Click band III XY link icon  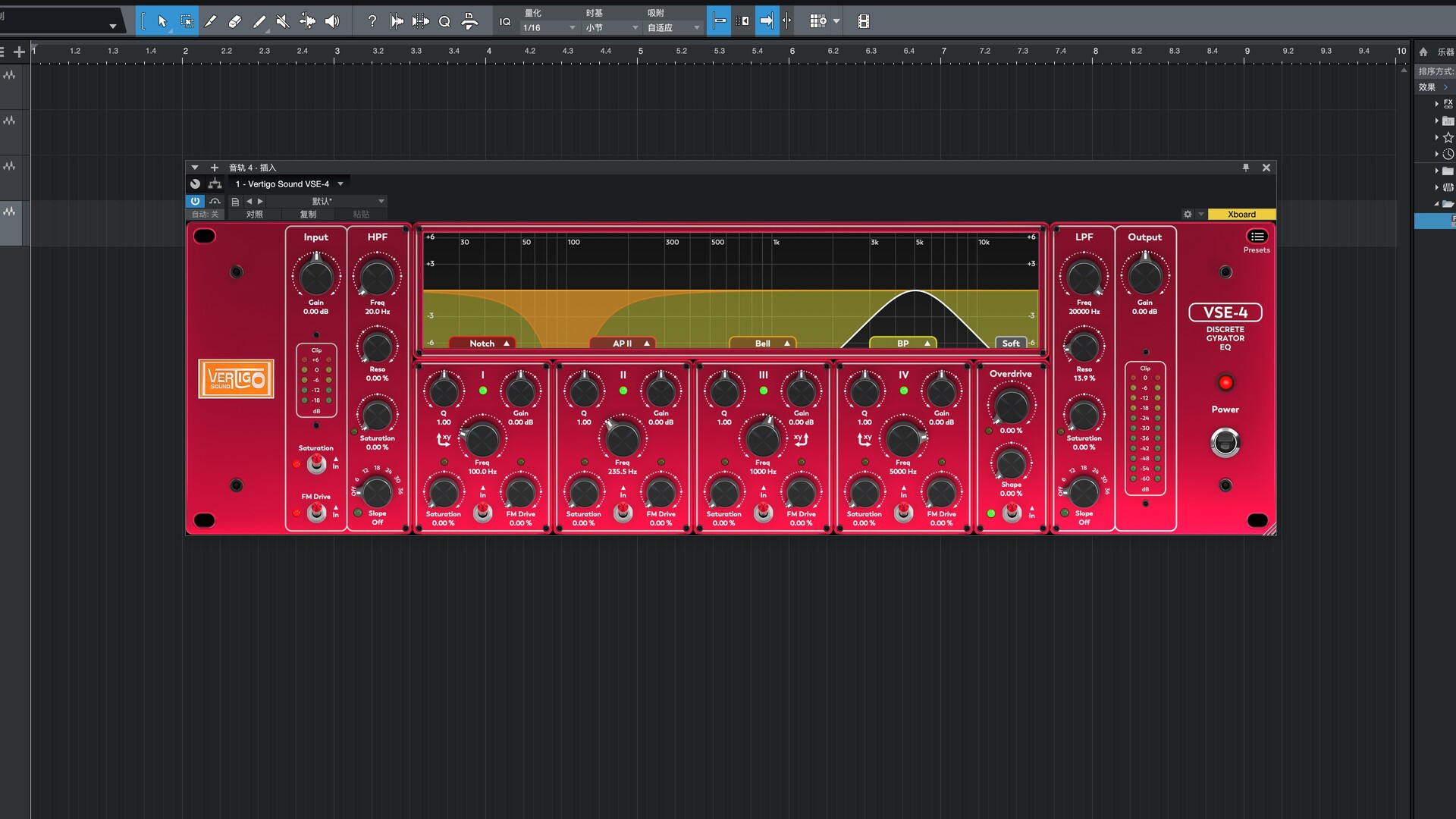802,439
